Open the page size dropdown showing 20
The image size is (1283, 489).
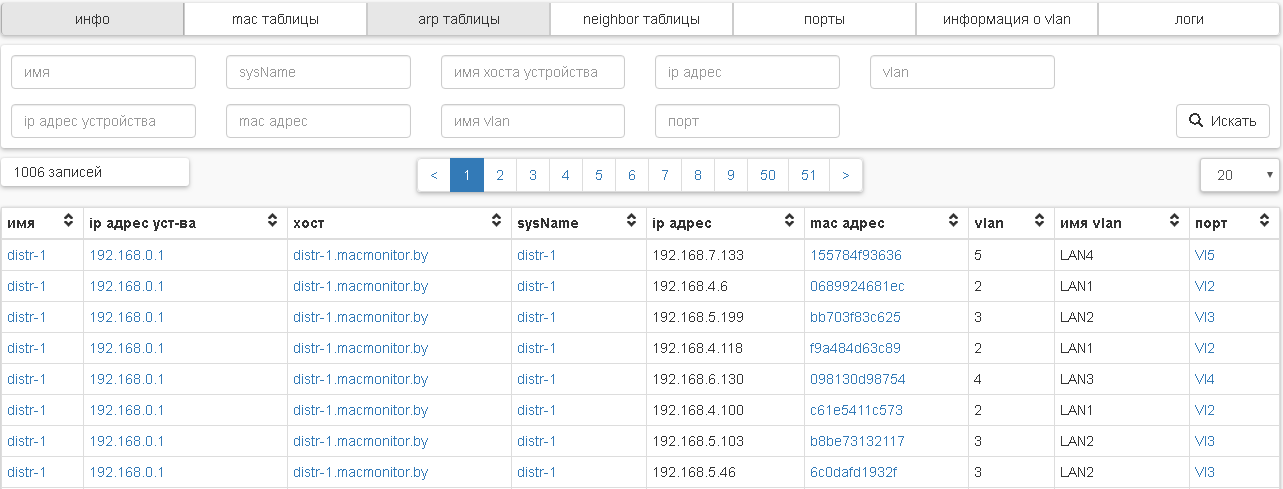pos(1240,175)
